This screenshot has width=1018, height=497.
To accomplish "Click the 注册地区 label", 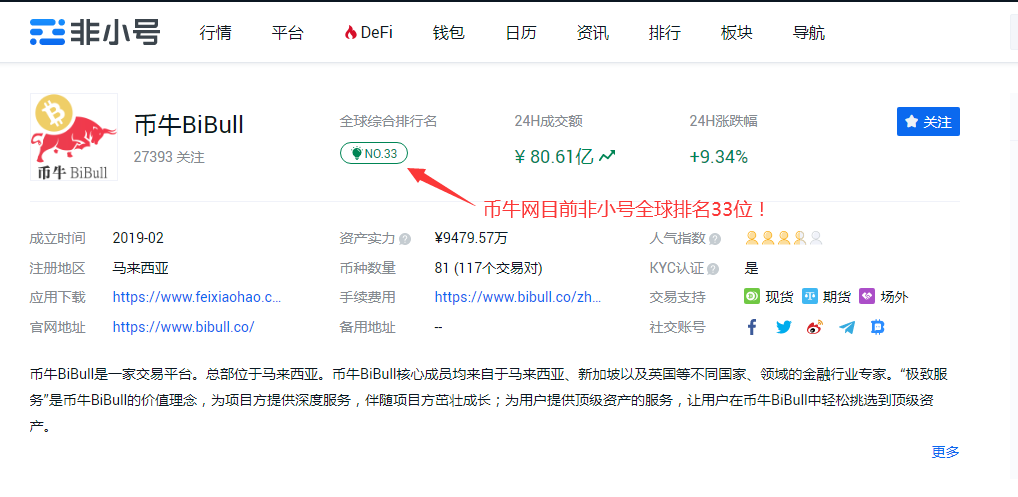I will point(57,268).
